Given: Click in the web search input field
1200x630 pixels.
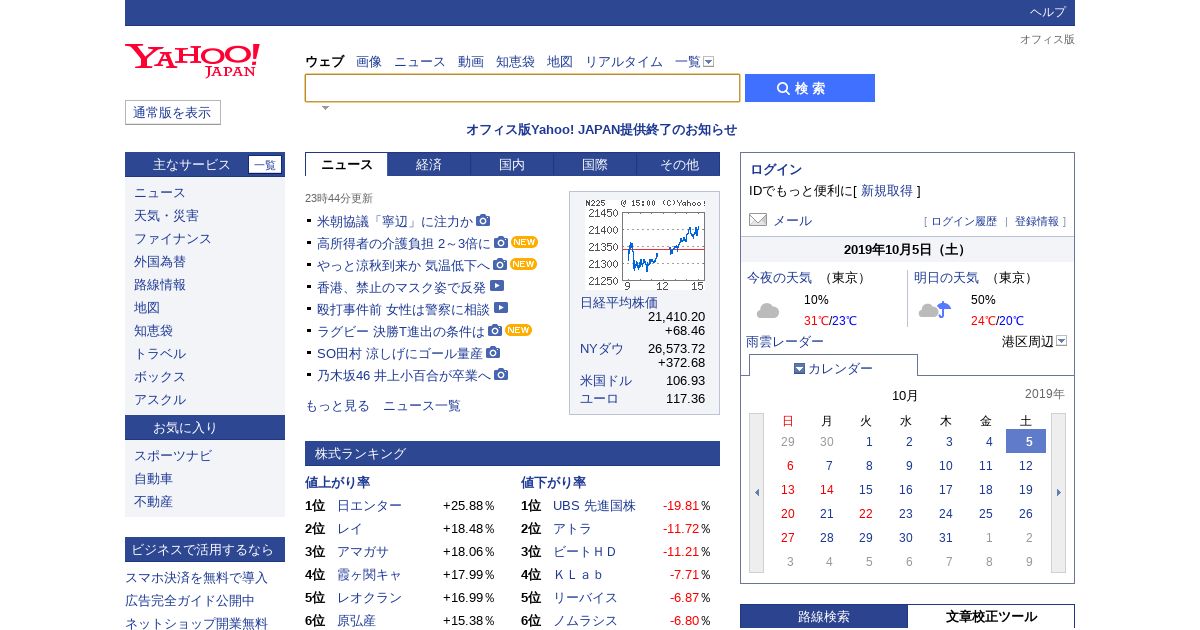Looking at the screenshot, I should click(523, 88).
